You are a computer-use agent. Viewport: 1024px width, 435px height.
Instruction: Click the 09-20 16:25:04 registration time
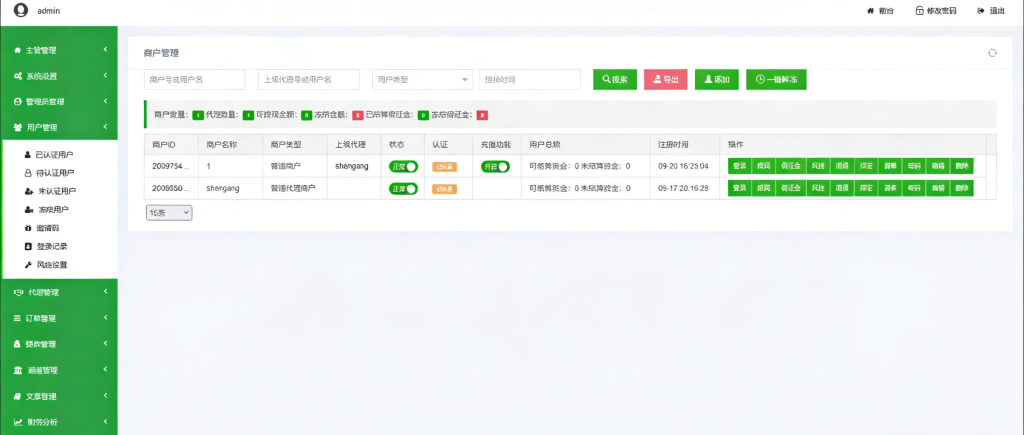tap(682, 167)
